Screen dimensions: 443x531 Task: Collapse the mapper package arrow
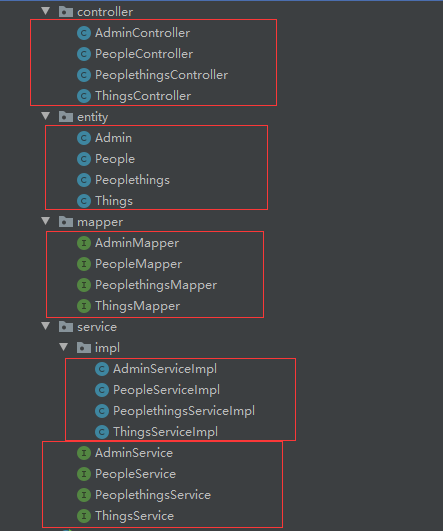pos(45,221)
